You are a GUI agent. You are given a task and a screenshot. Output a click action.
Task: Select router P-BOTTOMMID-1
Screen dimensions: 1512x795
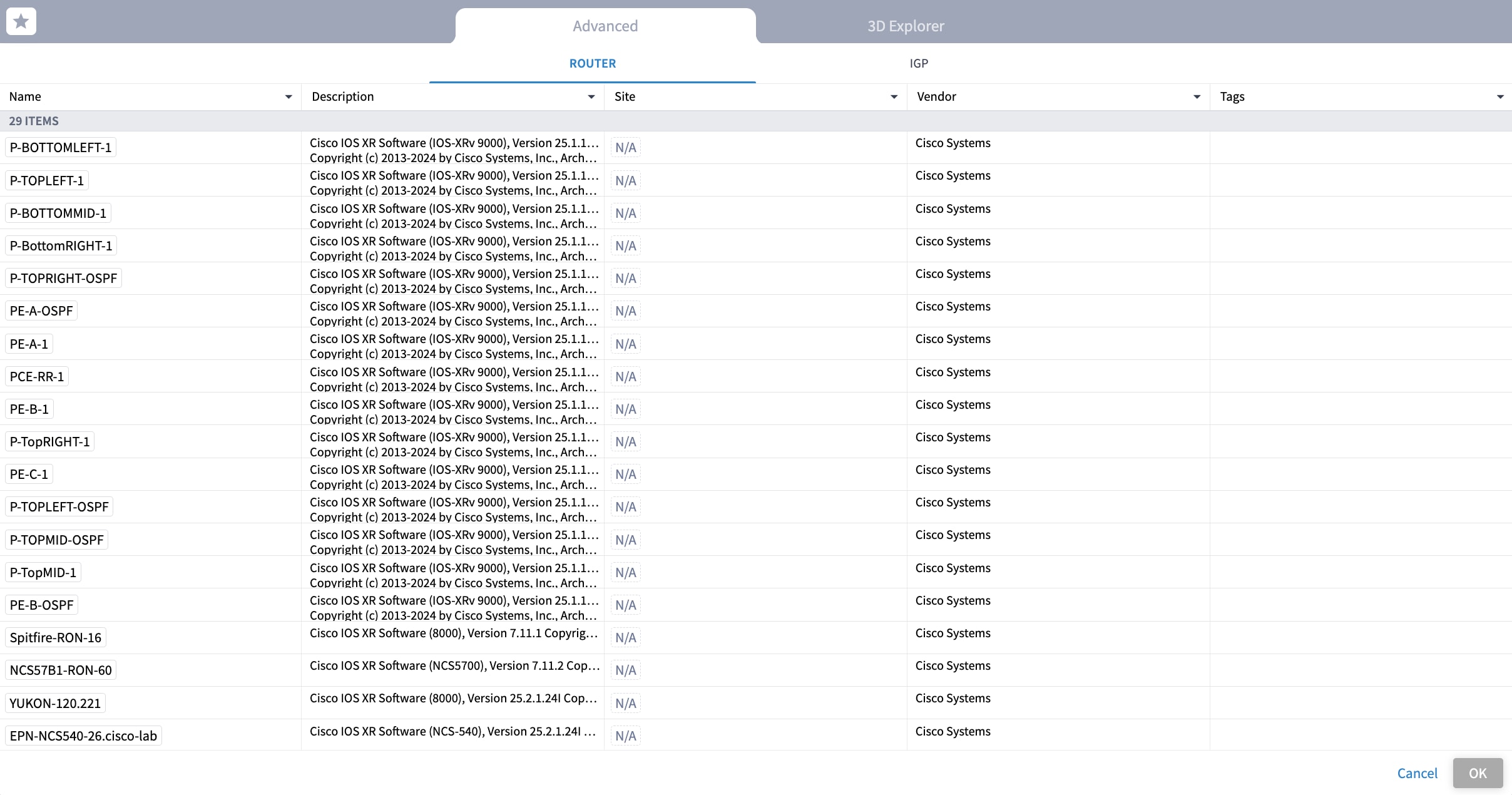[58, 213]
